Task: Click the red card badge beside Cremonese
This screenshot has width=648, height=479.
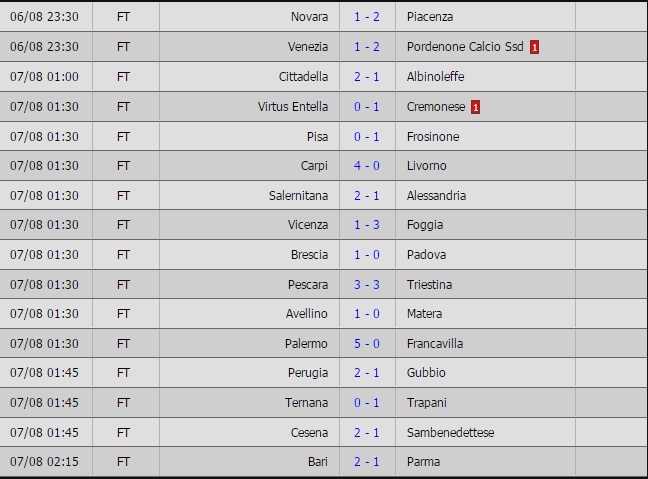Action: 475,107
